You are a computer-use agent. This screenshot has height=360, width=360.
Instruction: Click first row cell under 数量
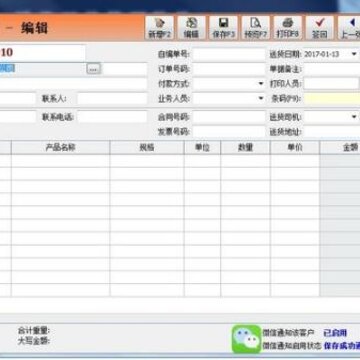click(x=245, y=161)
